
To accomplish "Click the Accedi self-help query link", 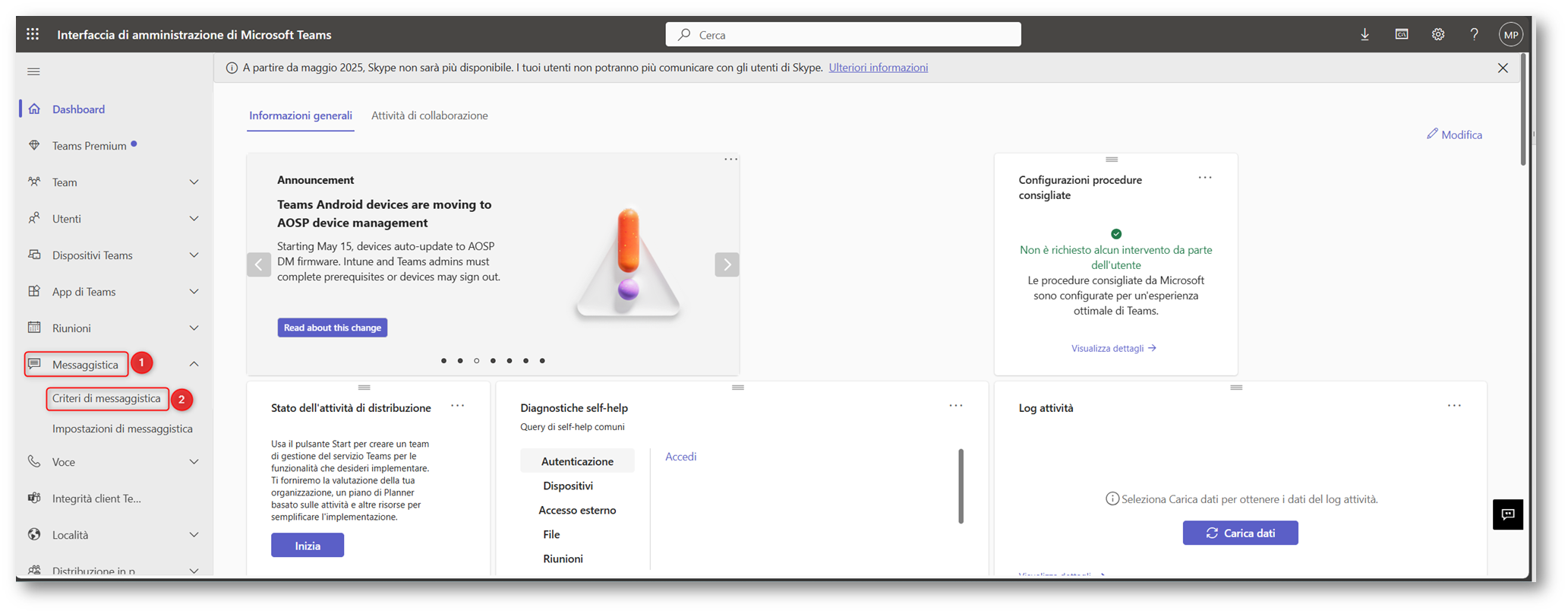I will tap(680, 457).
